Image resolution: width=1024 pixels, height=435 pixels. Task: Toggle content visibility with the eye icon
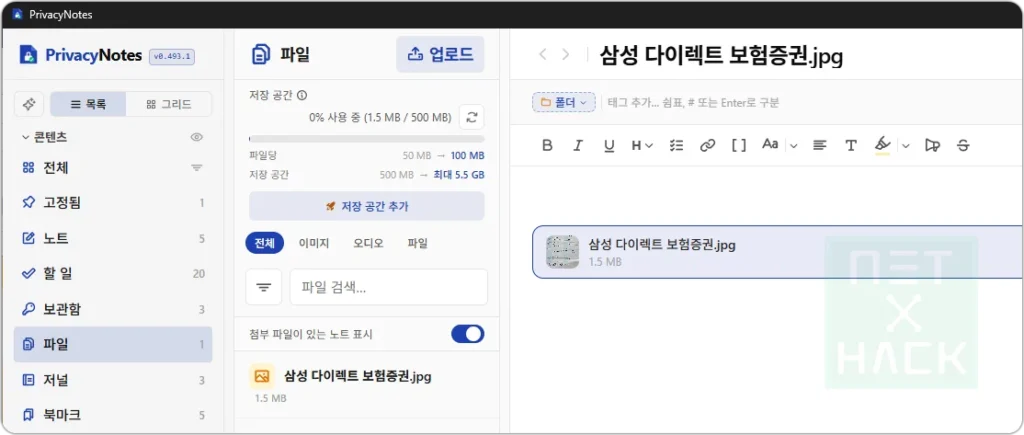point(197,137)
